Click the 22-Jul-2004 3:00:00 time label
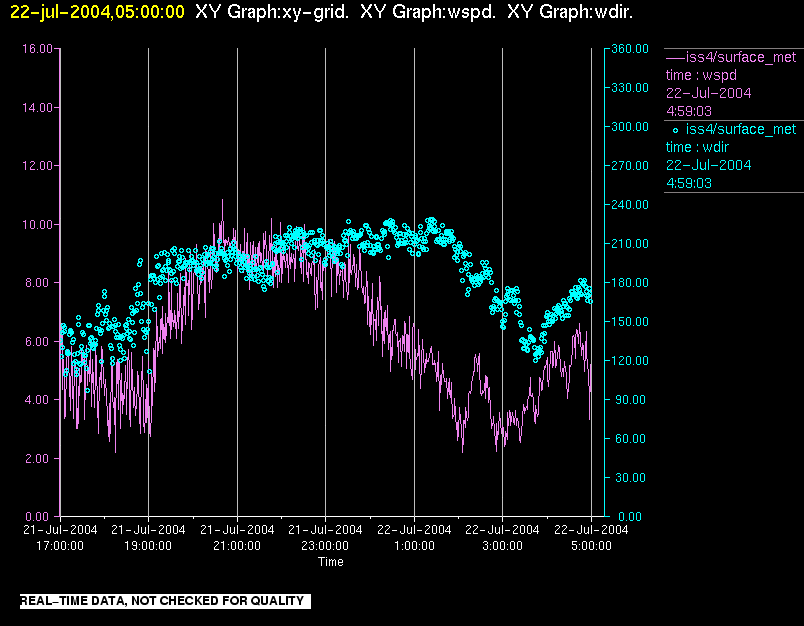The image size is (804, 626). click(502, 537)
